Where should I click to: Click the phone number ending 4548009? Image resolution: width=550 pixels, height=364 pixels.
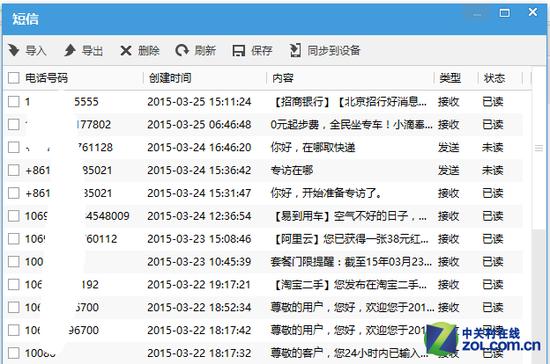[77, 216]
